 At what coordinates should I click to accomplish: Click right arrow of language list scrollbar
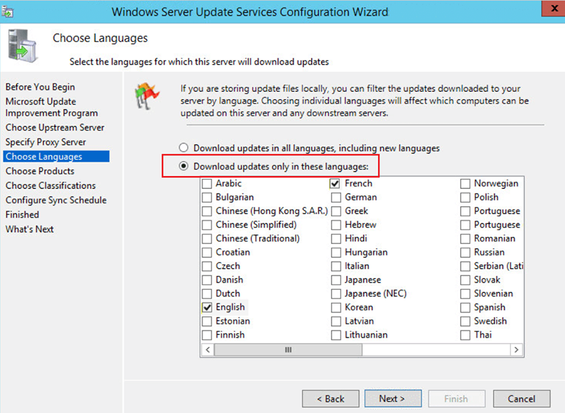[516, 350]
